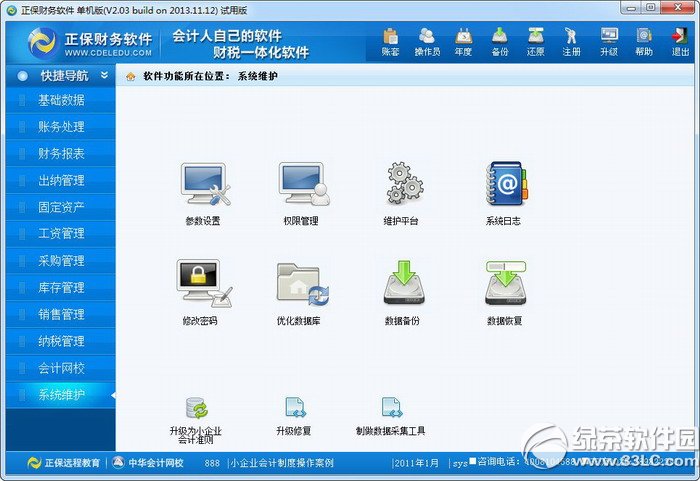Click the 升级修复 upgrade repair icon
The image size is (700, 481).
click(x=294, y=416)
